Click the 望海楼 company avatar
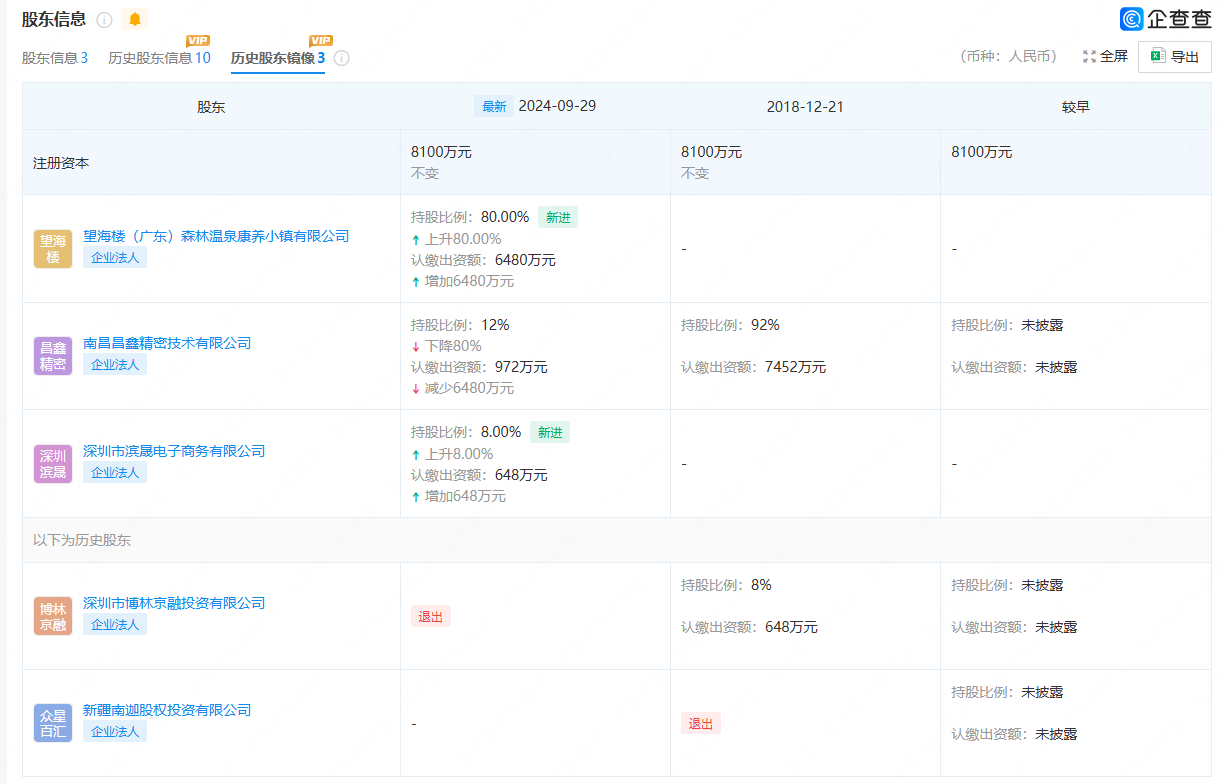This screenshot has width=1222, height=784. tap(53, 249)
